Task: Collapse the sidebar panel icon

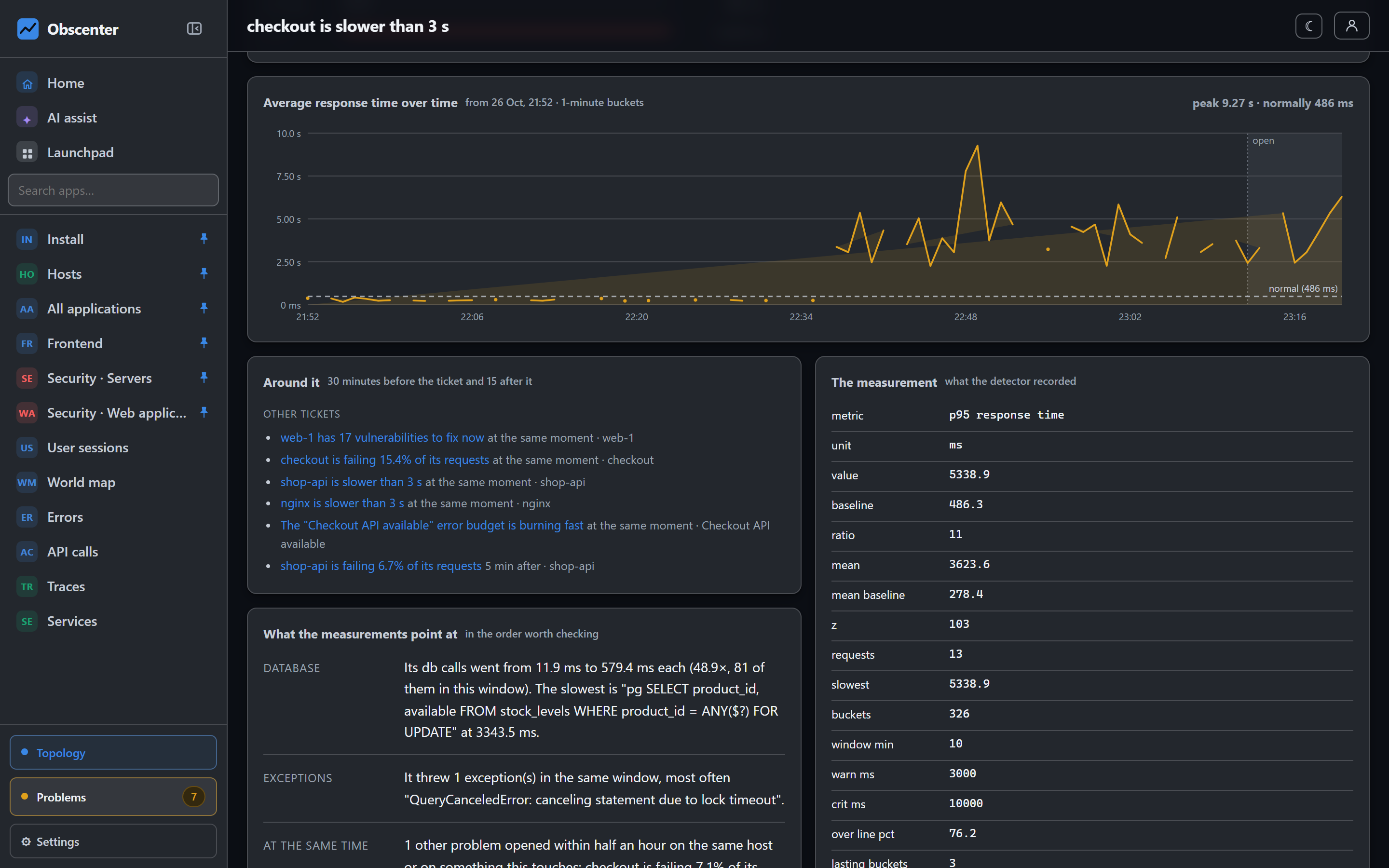Action: 194,29
